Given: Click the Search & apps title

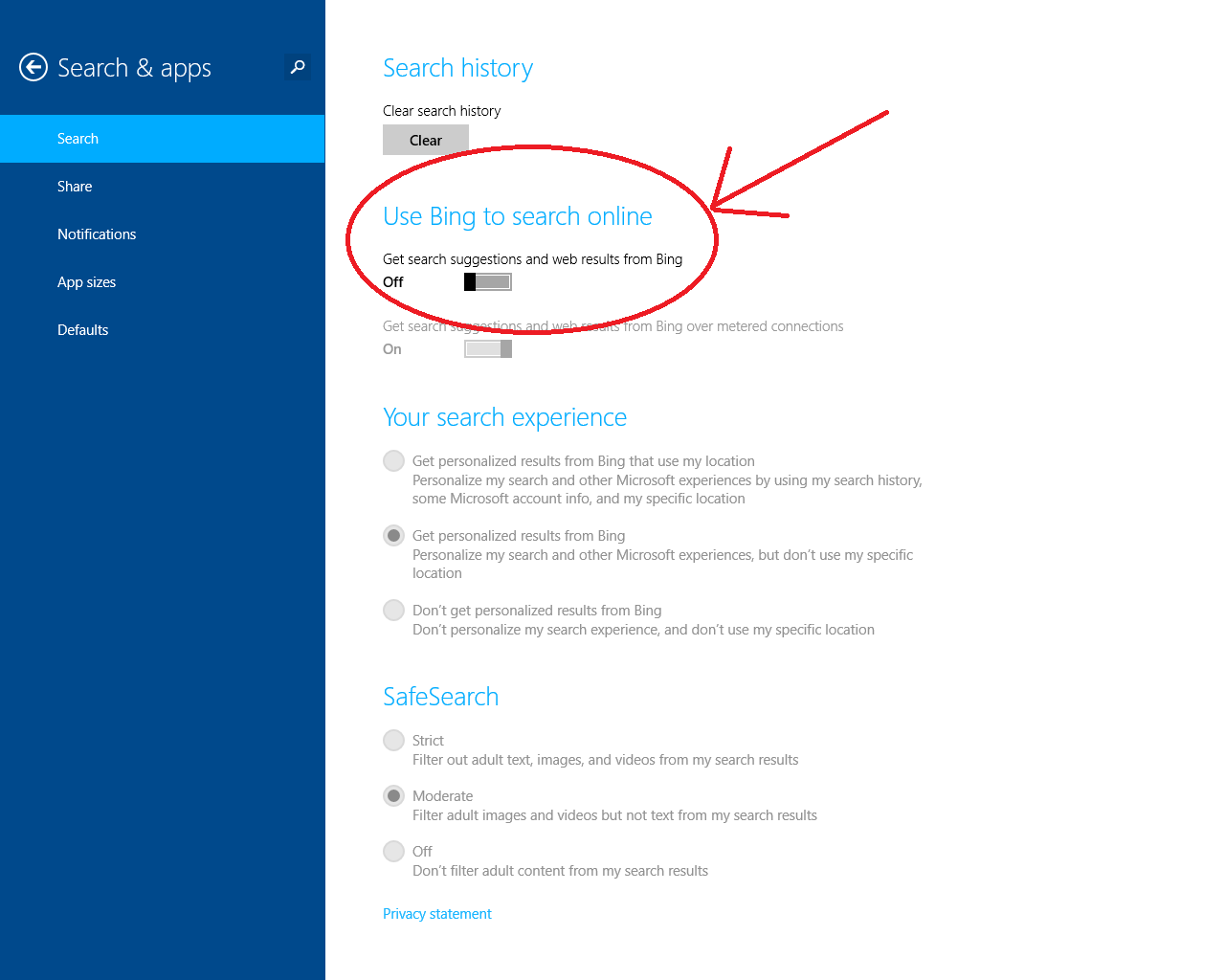Looking at the screenshot, I should pos(134,68).
